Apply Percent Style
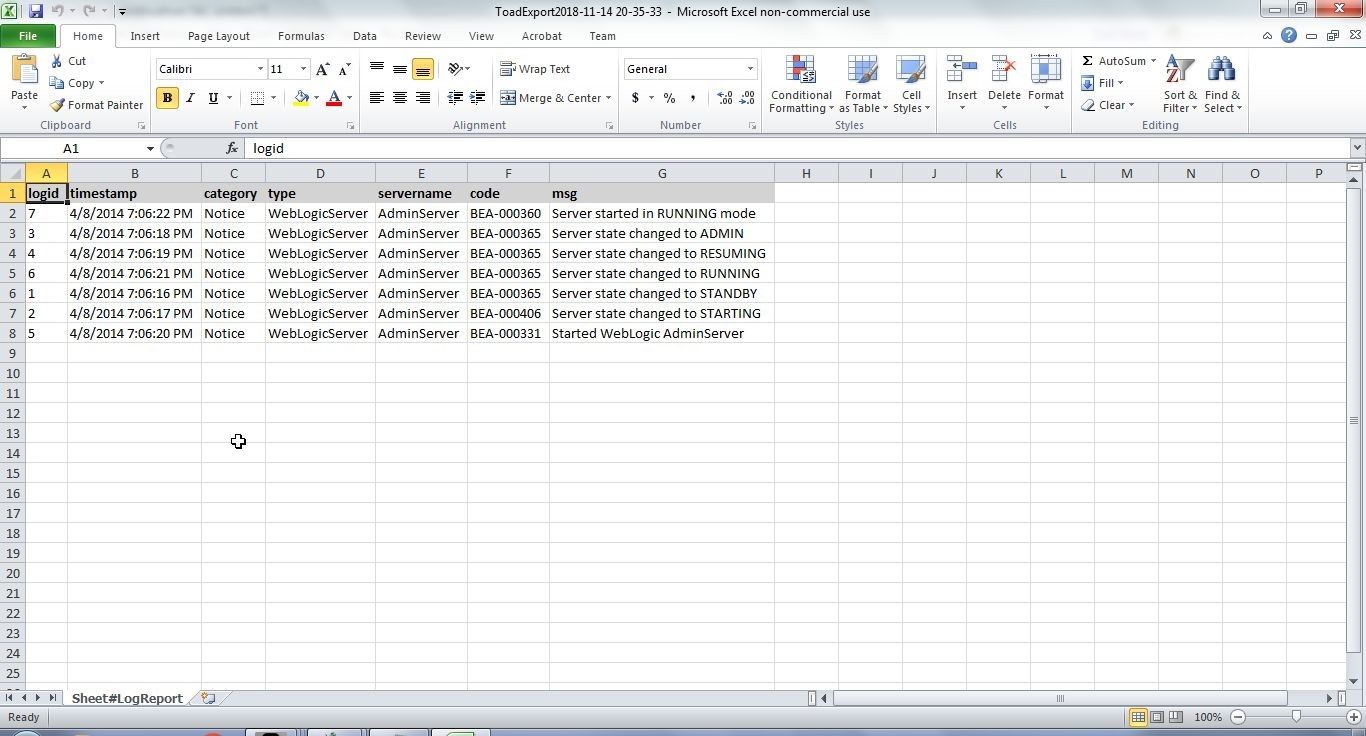Screen dimensions: 1366x736 pyautogui.click(x=669, y=98)
